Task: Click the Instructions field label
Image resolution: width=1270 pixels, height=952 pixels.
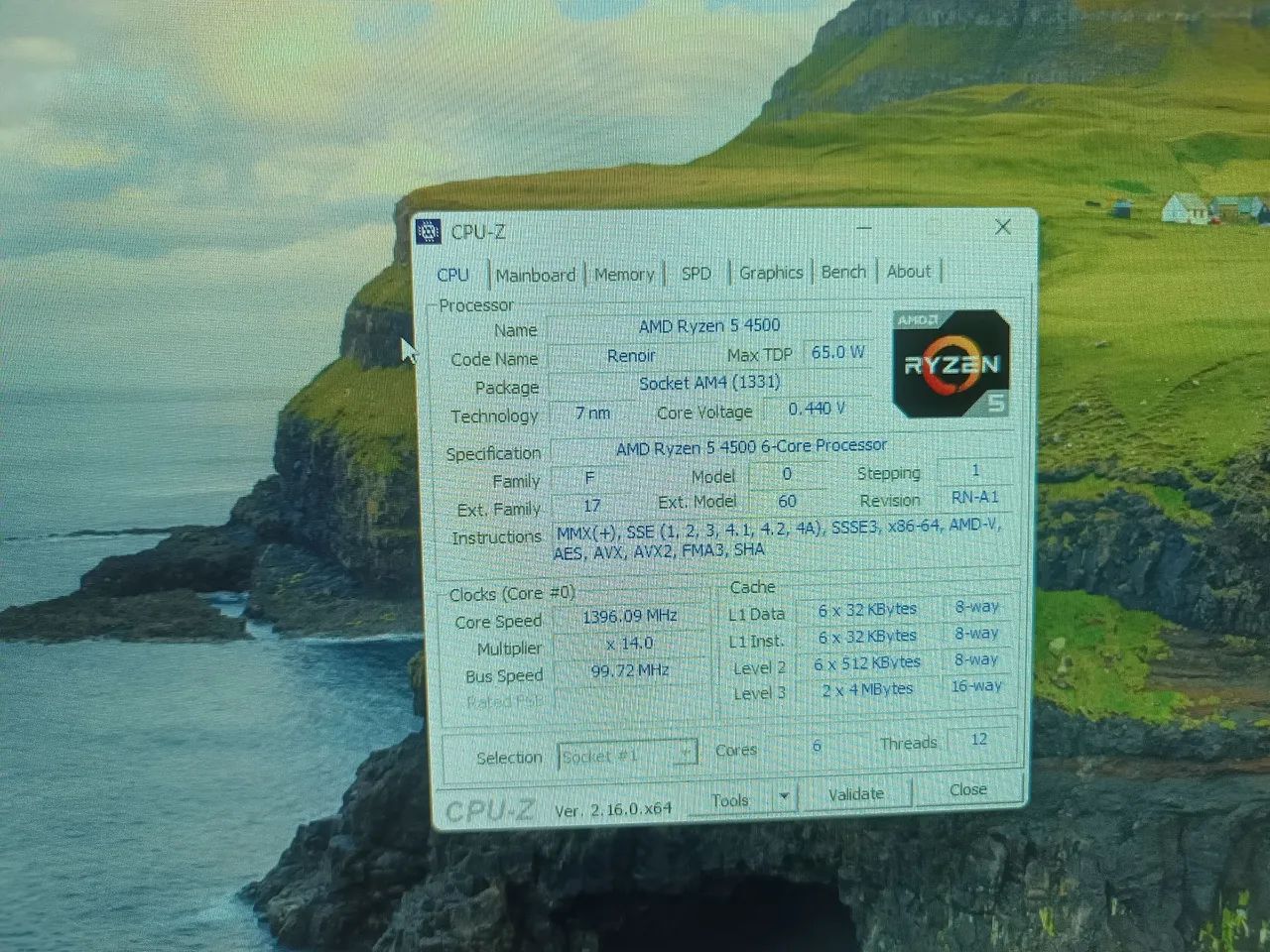Action: [497, 537]
